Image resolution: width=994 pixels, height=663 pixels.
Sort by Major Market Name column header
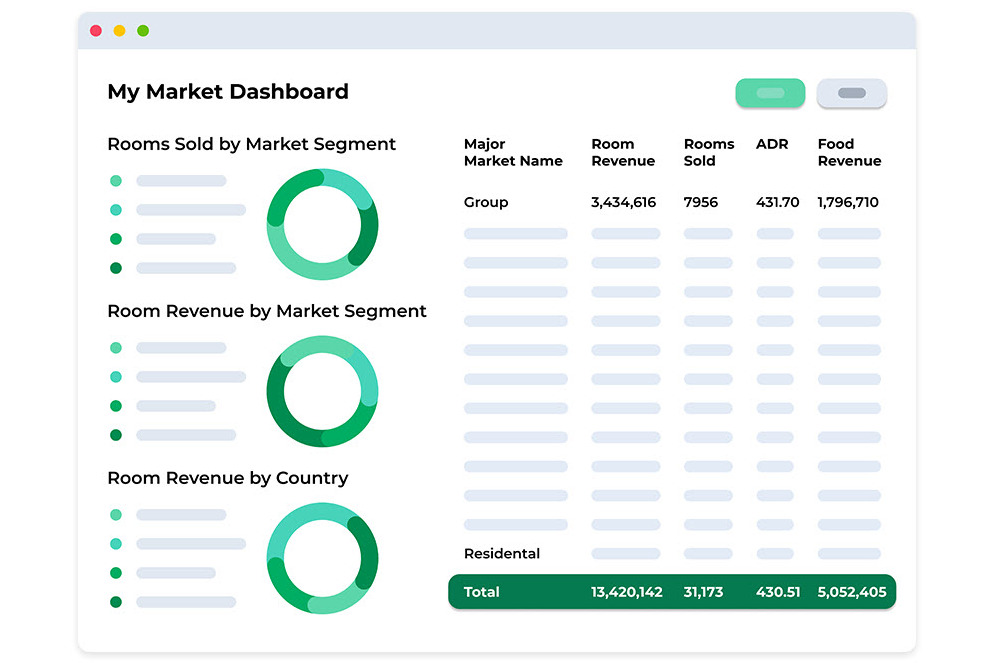coord(513,152)
